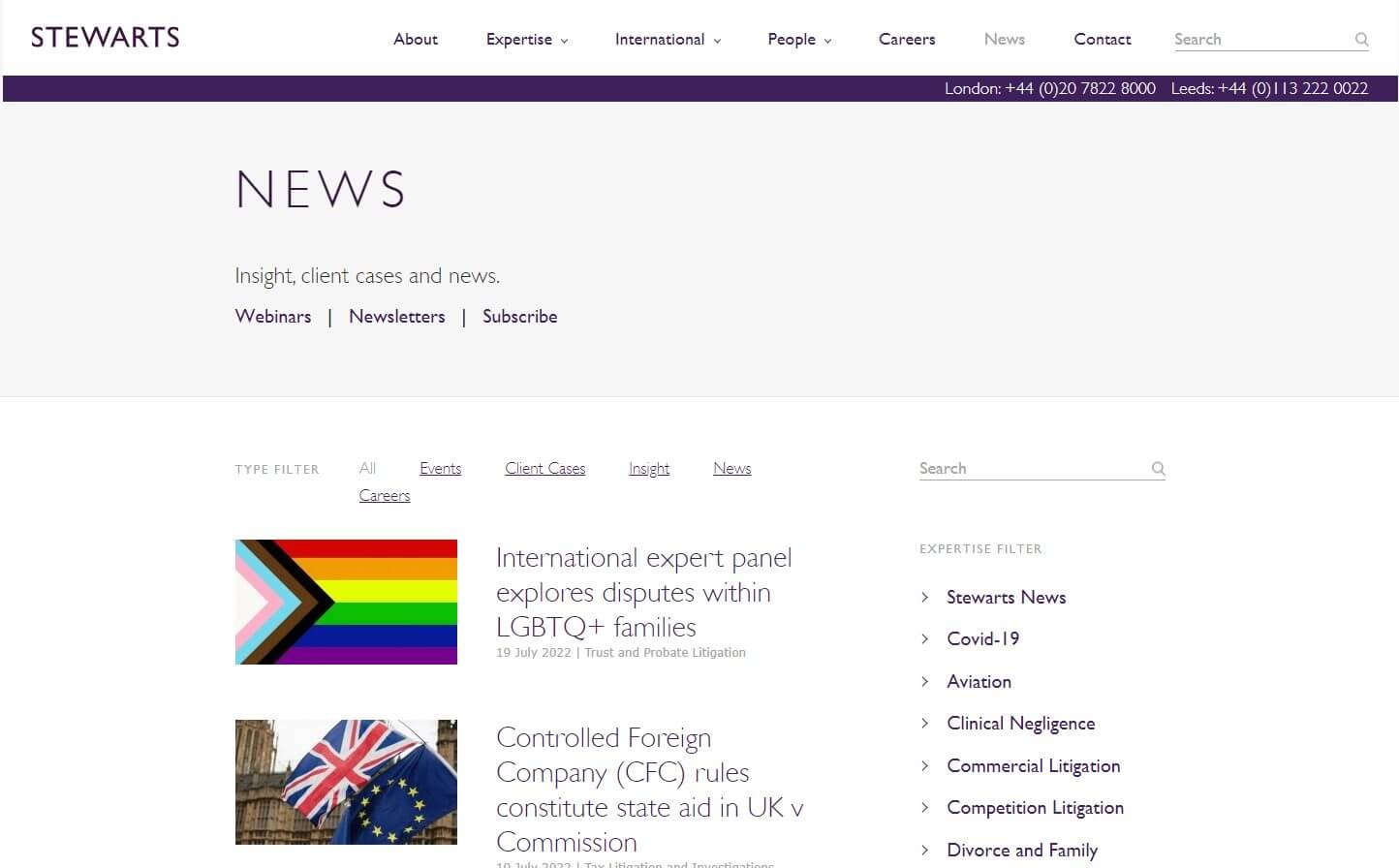1399x868 pixels.
Task: Open the UK and EU flags thumbnail
Action: pos(346,782)
